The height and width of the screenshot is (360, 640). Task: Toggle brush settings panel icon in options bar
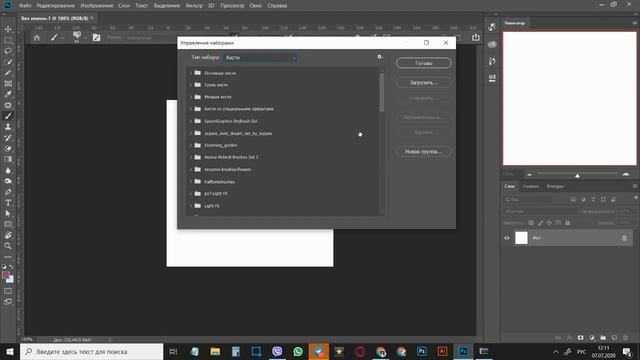(x=96, y=38)
